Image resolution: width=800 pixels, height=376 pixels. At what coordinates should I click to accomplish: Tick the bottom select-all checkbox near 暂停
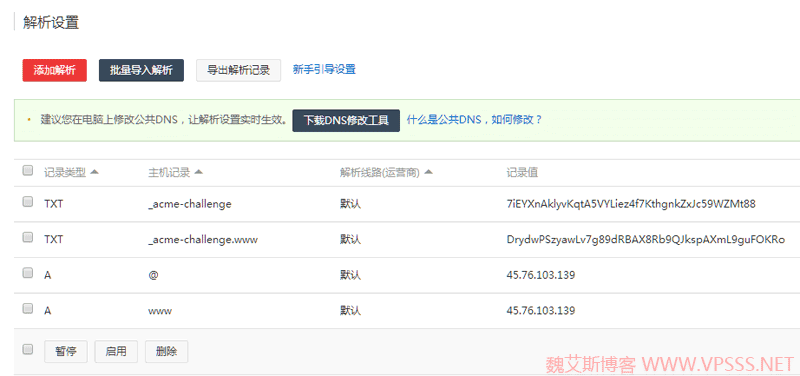(x=28, y=349)
